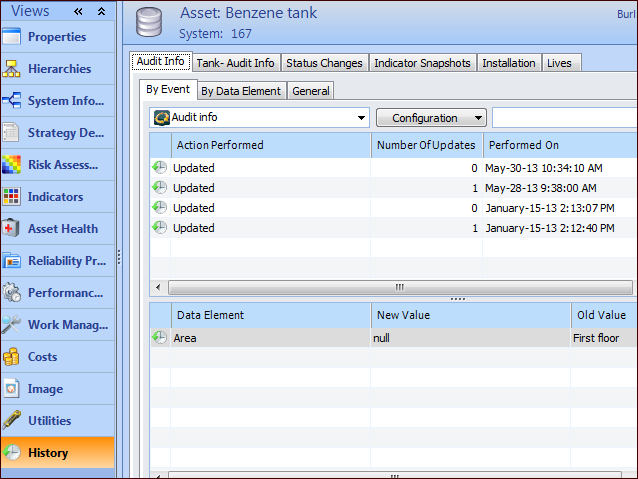Switch to the Indicator Snapshots tab

click(x=422, y=63)
